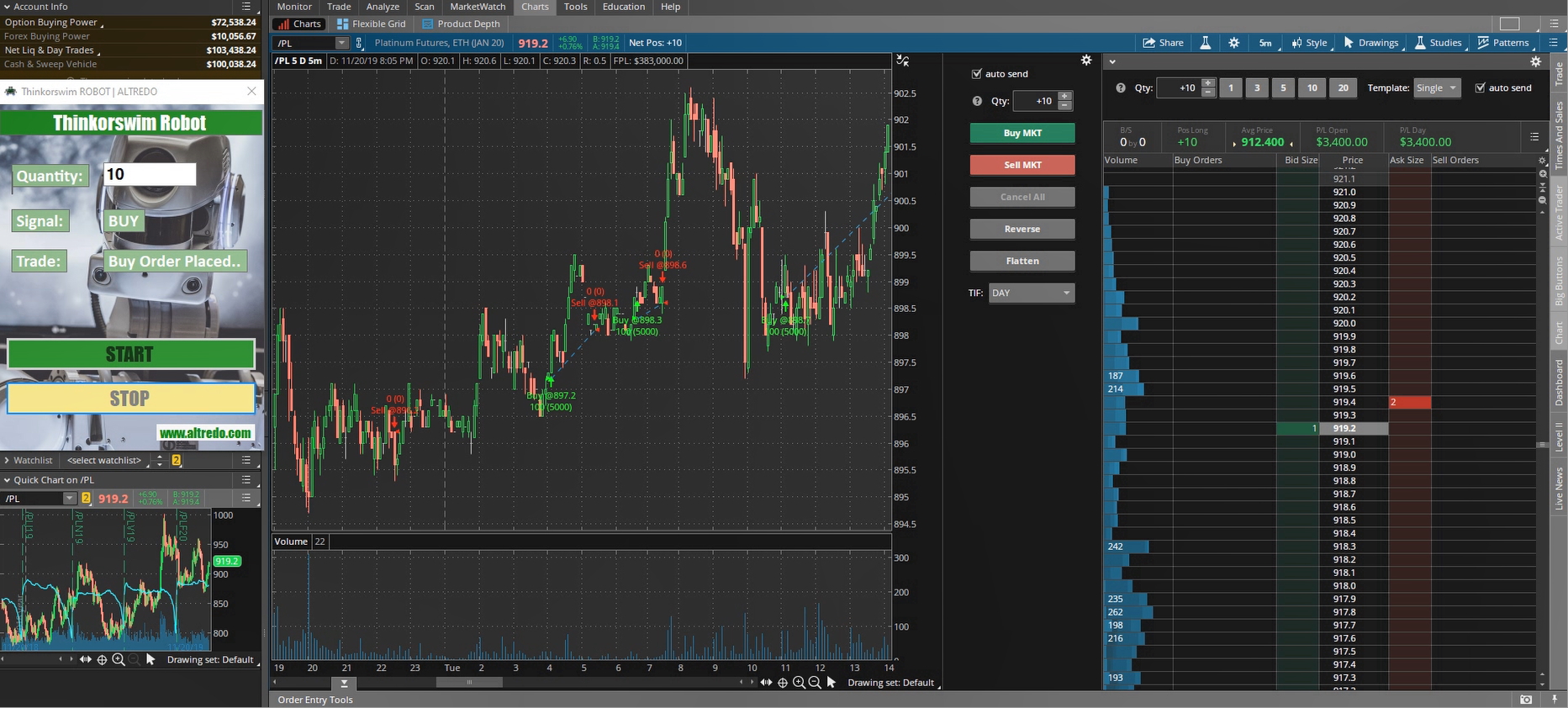Open the Patterns menu
The width and height of the screenshot is (1568, 708).
click(x=1503, y=43)
